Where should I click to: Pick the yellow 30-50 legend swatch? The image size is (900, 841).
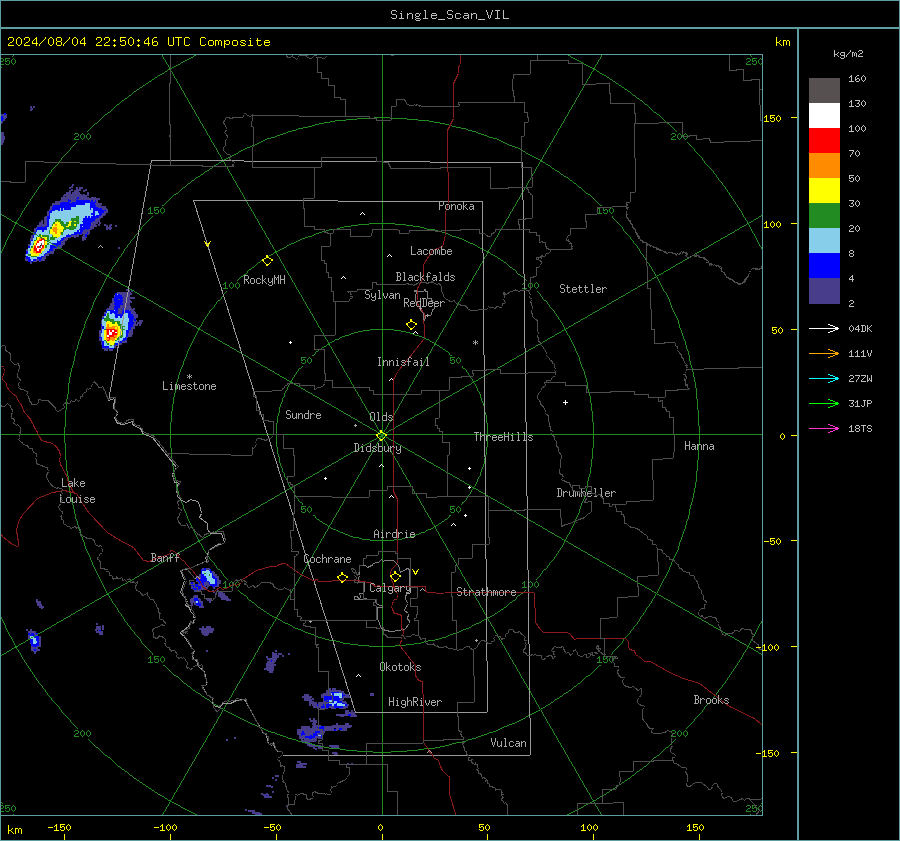[x=824, y=191]
